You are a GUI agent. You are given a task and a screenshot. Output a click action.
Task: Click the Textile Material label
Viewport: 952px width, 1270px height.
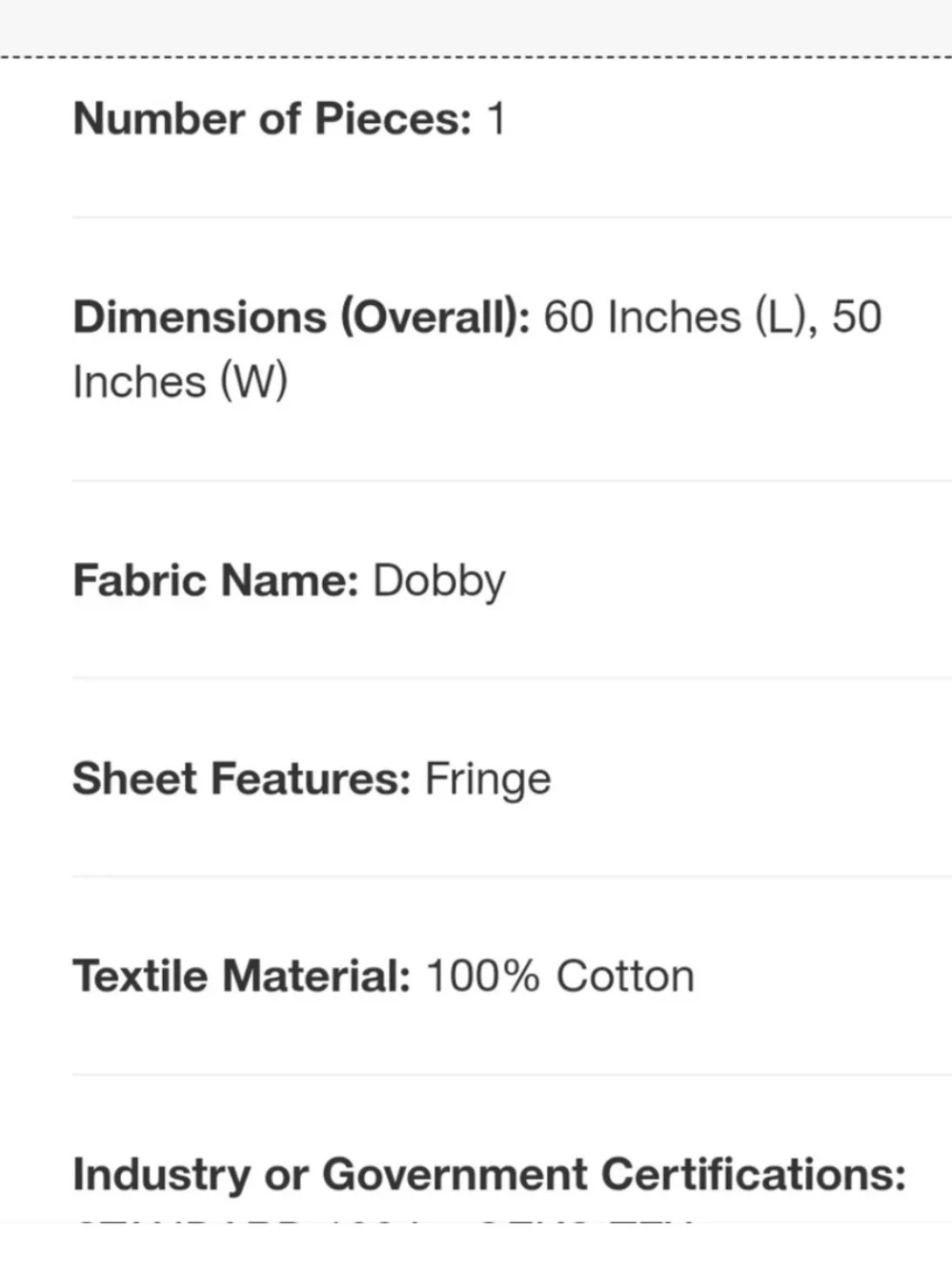242,977
